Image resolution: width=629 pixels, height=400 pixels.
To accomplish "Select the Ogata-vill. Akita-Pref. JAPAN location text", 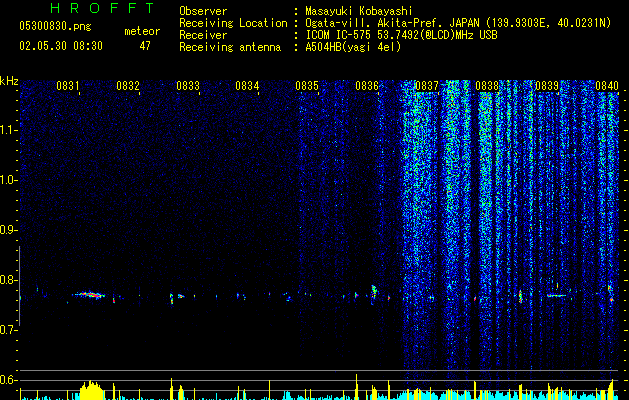I will [458, 23].
